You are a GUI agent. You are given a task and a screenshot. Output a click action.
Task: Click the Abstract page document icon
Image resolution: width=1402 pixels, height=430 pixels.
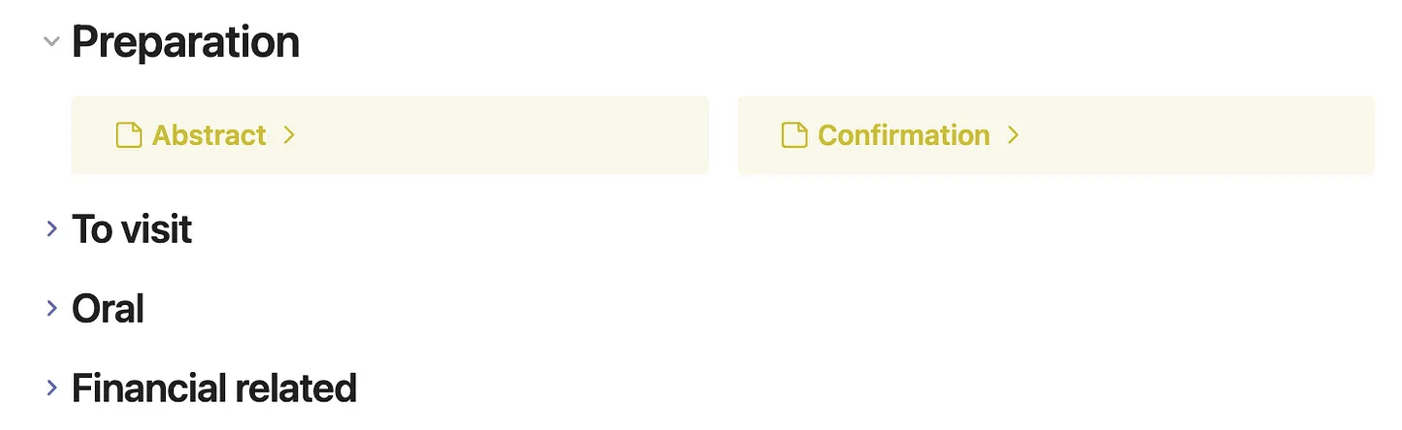click(x=128, y=135)
